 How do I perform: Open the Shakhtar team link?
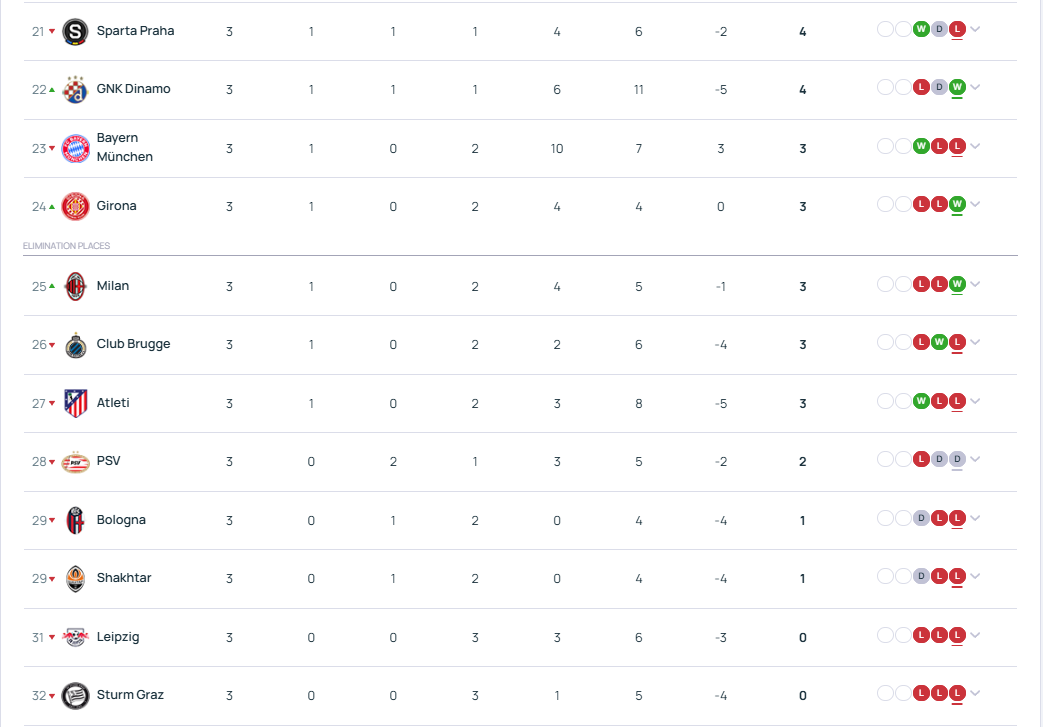[x=124, y=578]
